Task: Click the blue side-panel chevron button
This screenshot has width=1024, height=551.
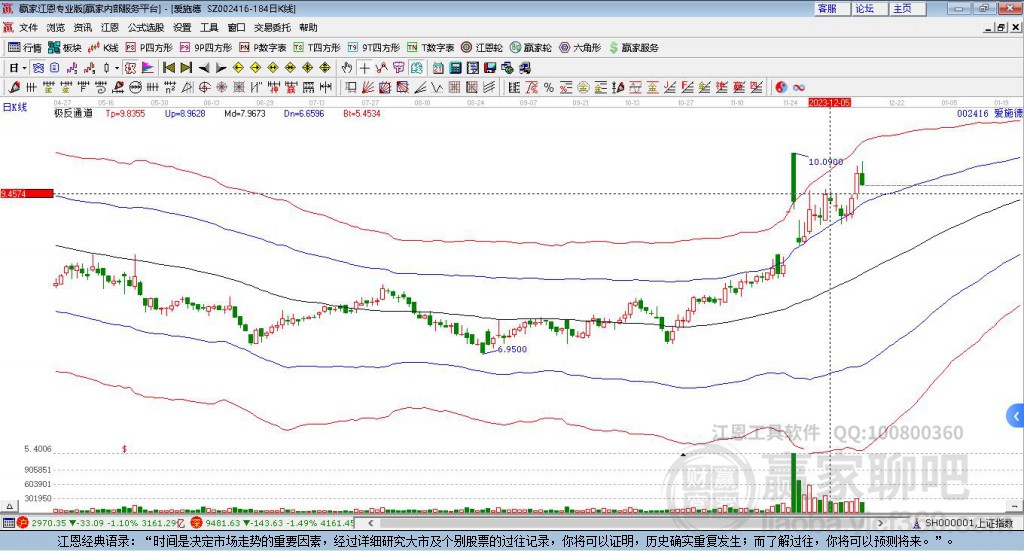Action: pos(1016,416)
